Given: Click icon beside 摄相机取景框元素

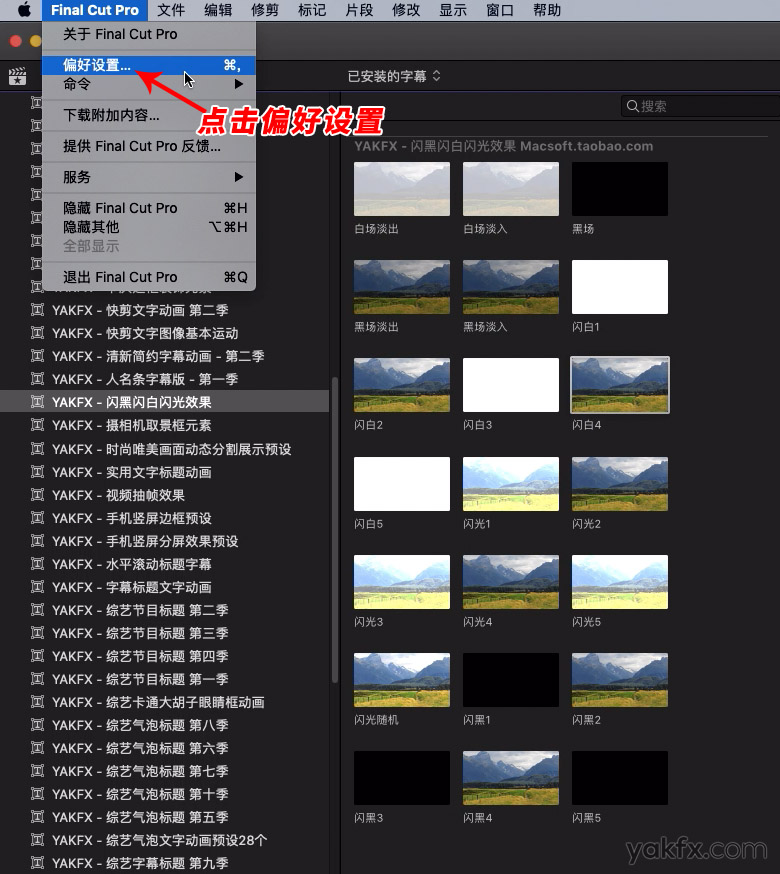Looking at the screenshot, I should click(x=37, y=425).
